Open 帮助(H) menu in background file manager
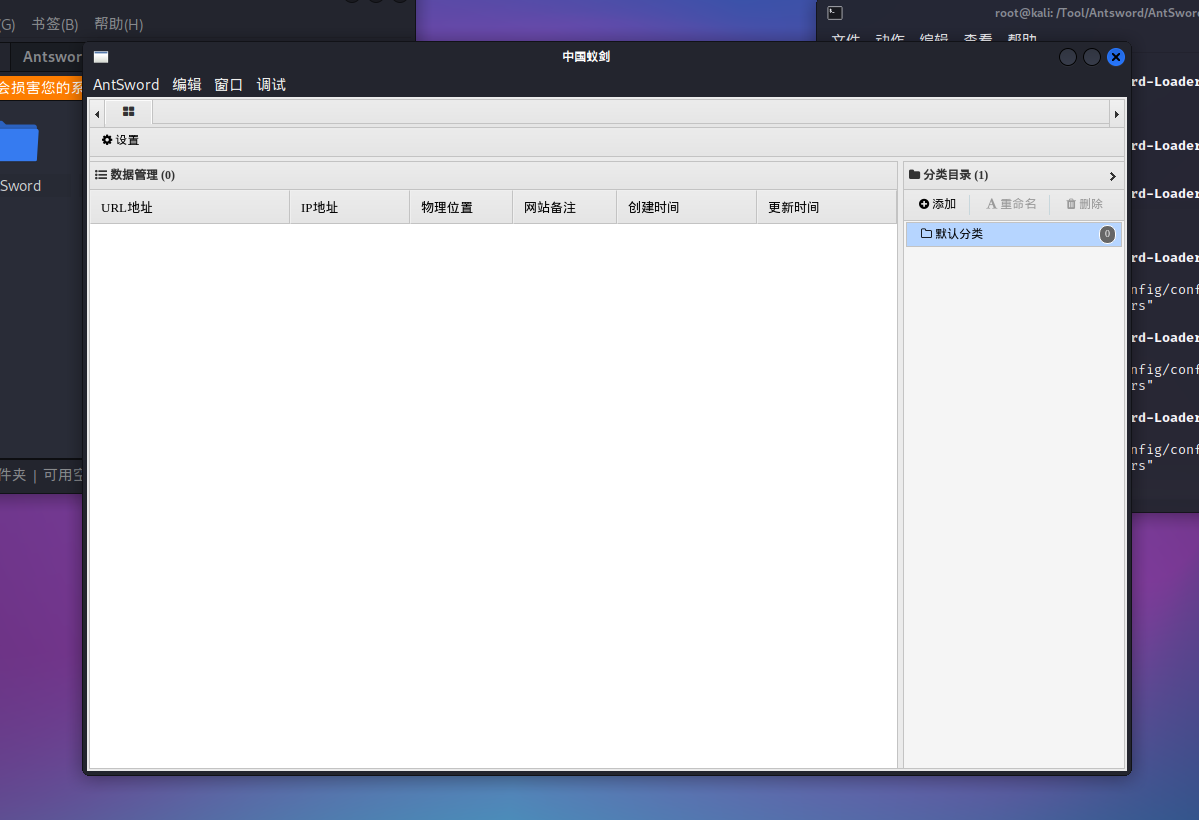 119,24
